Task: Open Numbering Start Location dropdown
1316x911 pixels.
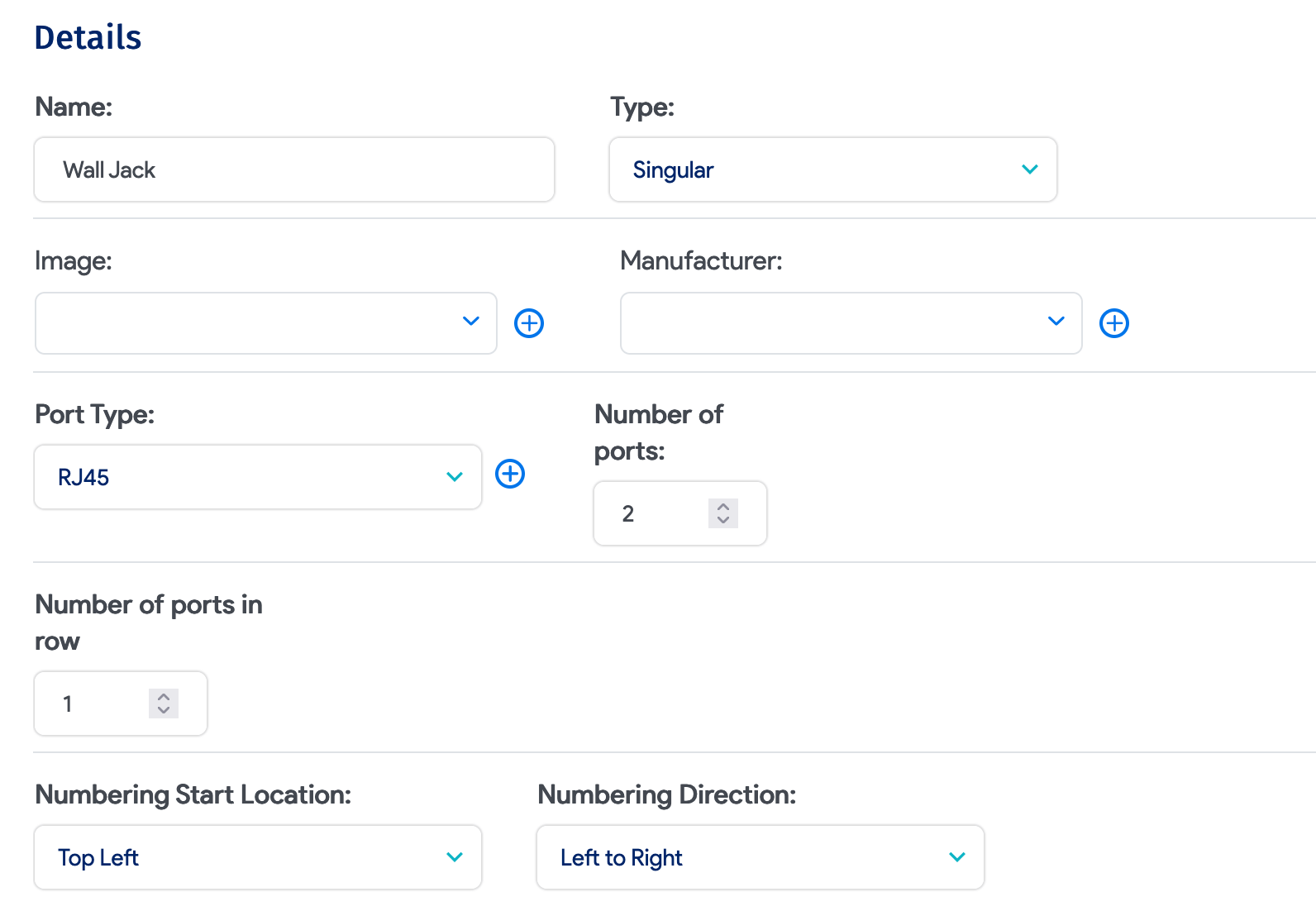Action: point(257,857)
